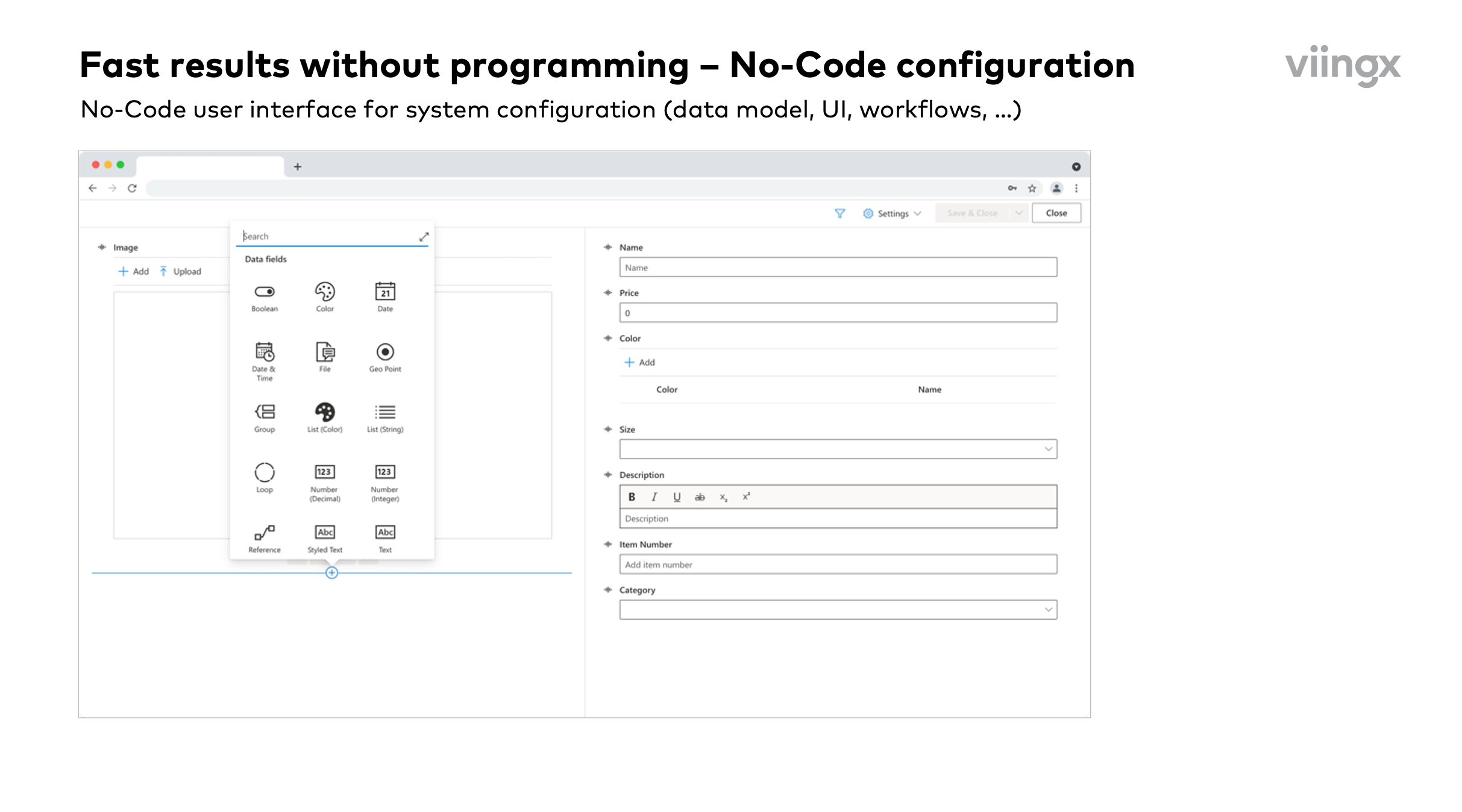Screen dimensions: 1462x812
Task: Add a Number (Integer) field
Action: [x=385, y=472]
